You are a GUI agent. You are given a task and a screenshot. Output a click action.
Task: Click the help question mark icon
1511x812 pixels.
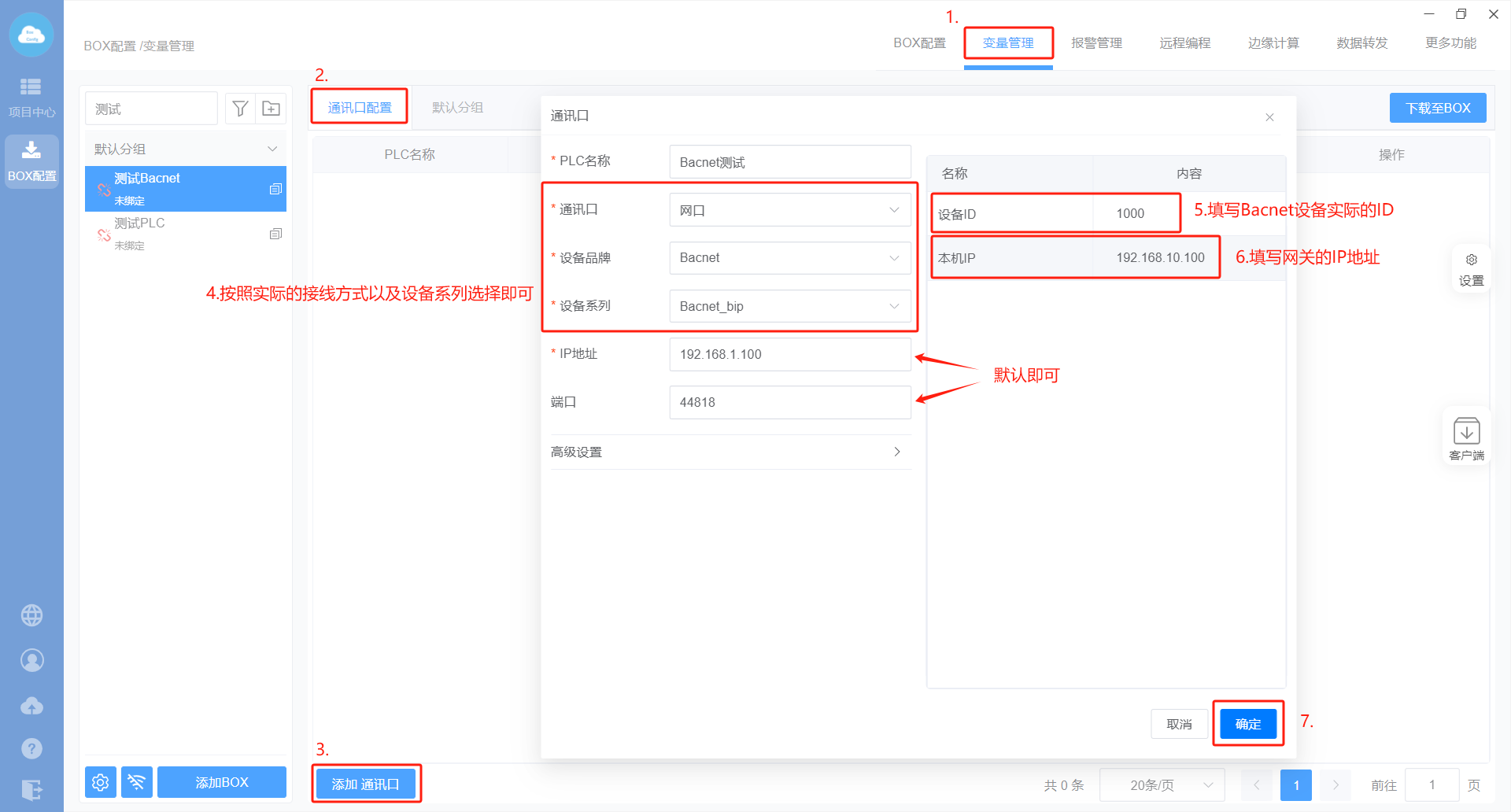31,748
